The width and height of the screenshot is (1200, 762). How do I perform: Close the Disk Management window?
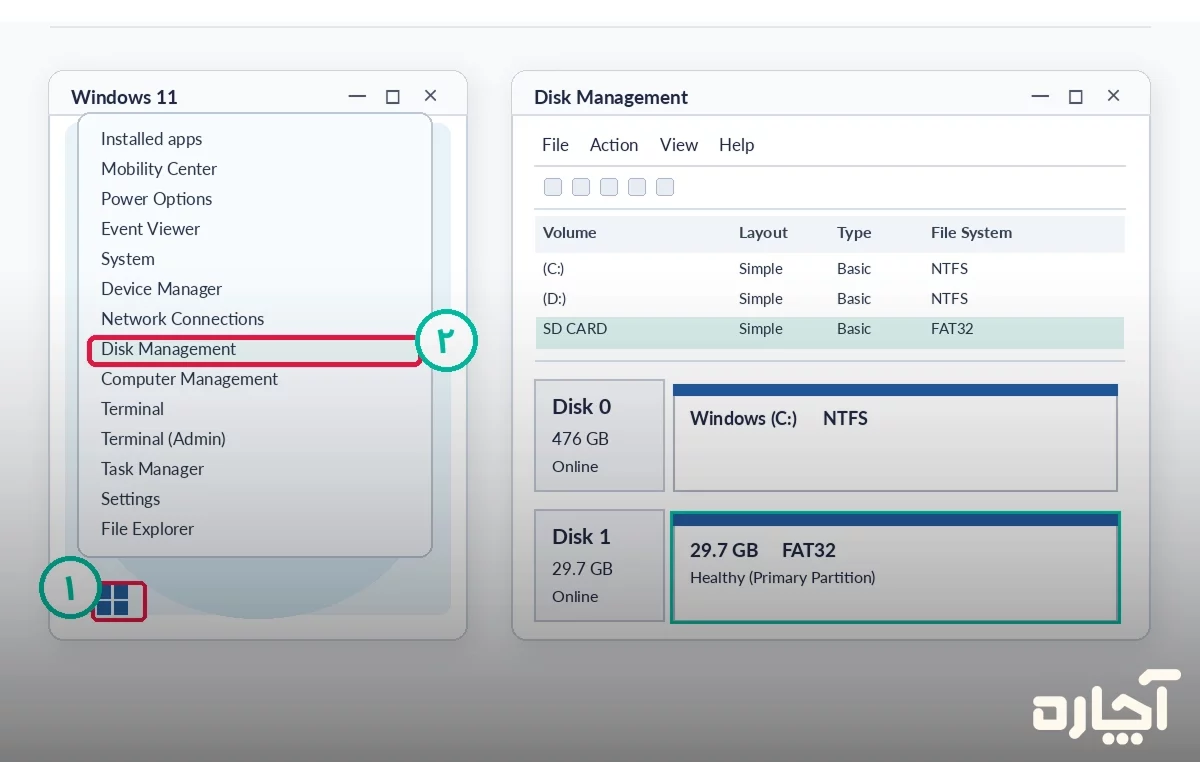click(1113, 96)
